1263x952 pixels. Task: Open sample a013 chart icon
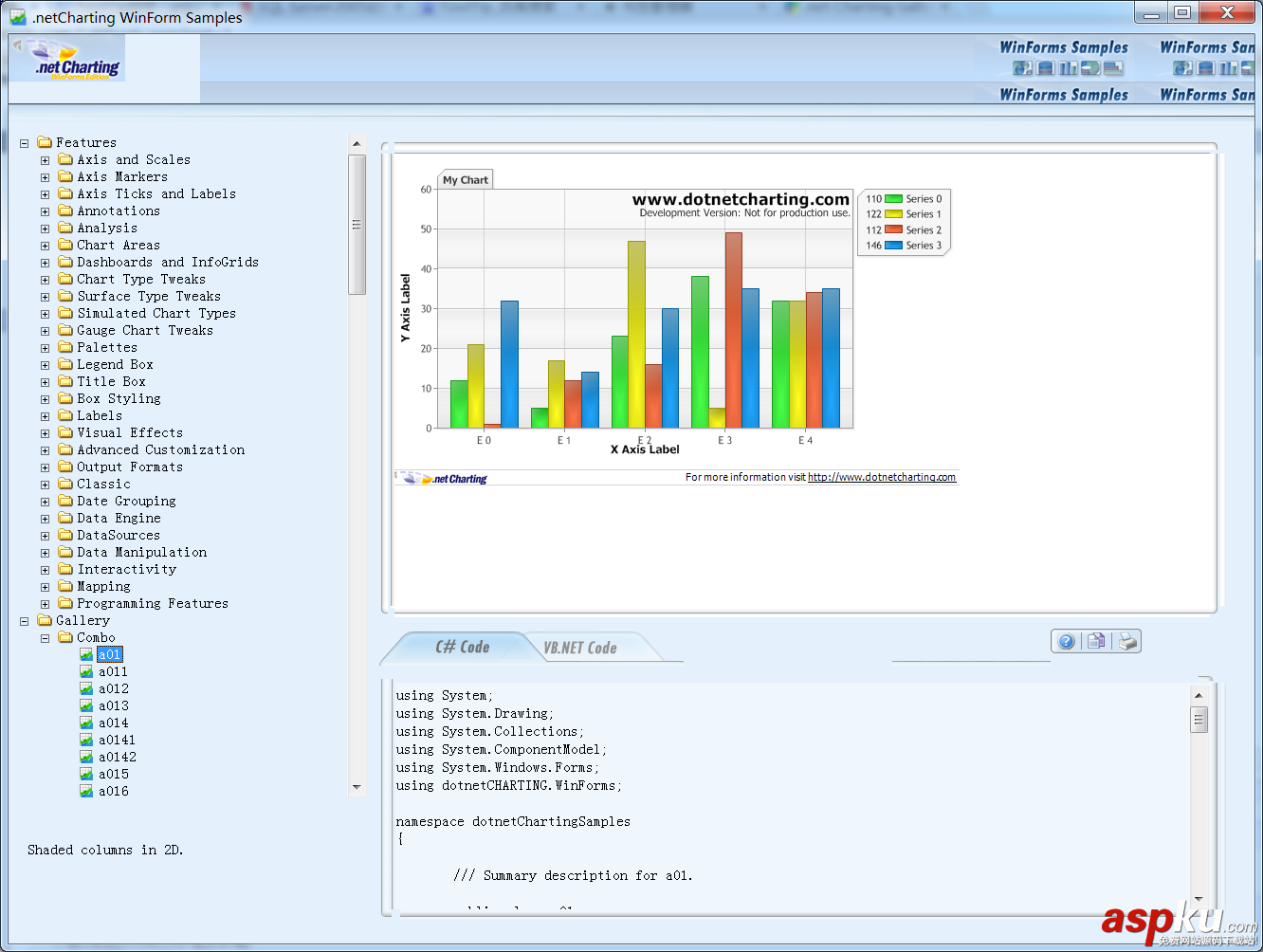pyautogui.click(x=86, y=705)
